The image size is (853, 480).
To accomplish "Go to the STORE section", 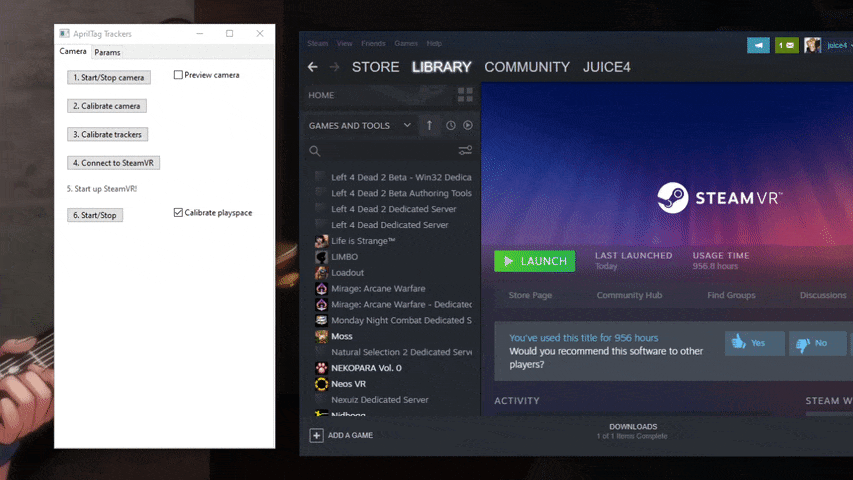I will 375,67.
